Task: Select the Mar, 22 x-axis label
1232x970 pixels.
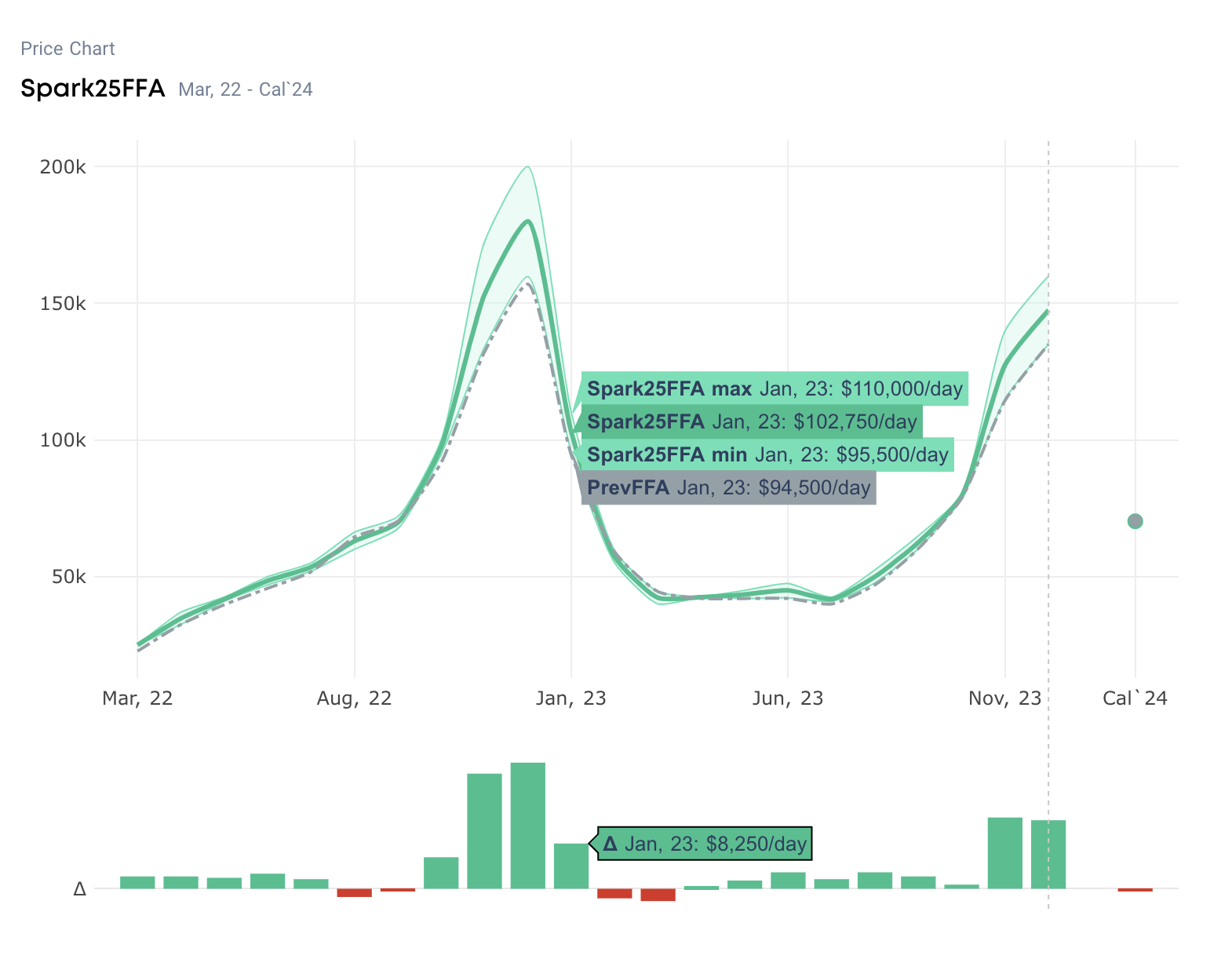Action: tap(137, 698)
